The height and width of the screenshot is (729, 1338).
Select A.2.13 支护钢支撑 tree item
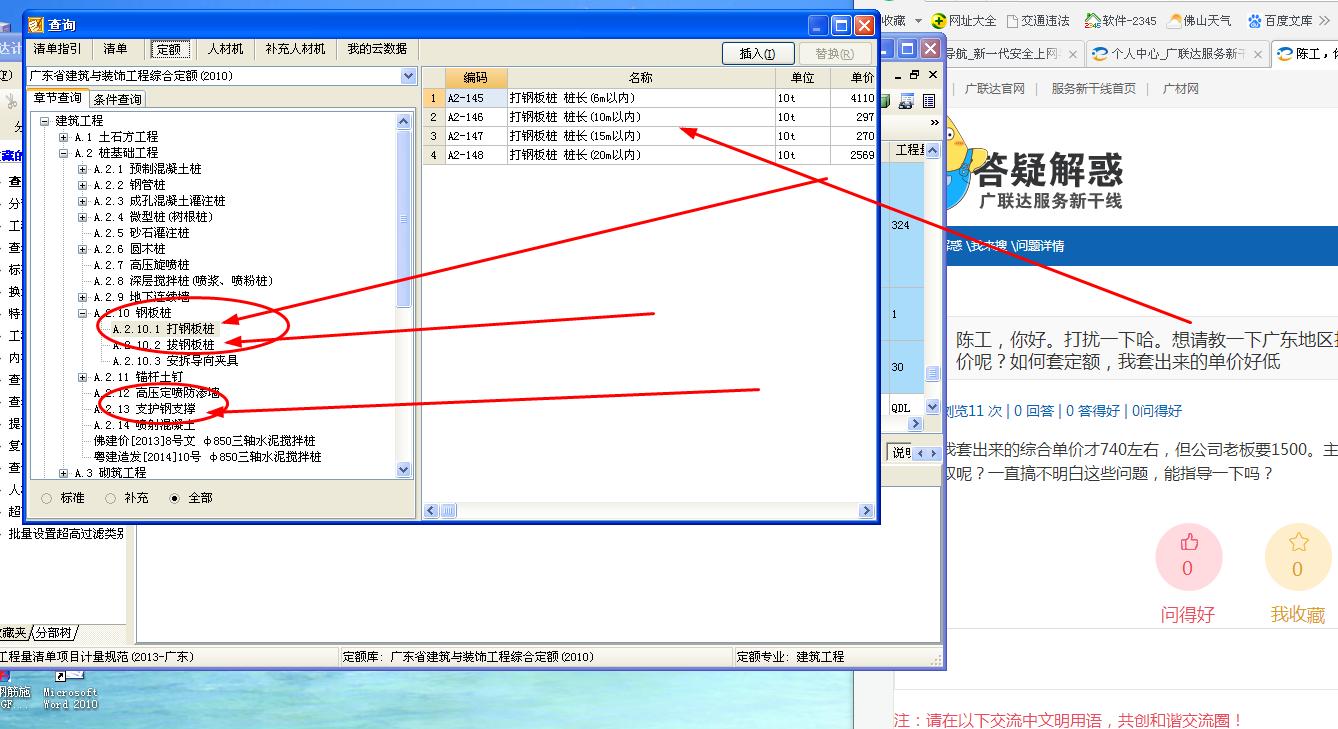(x=144, y=409)
